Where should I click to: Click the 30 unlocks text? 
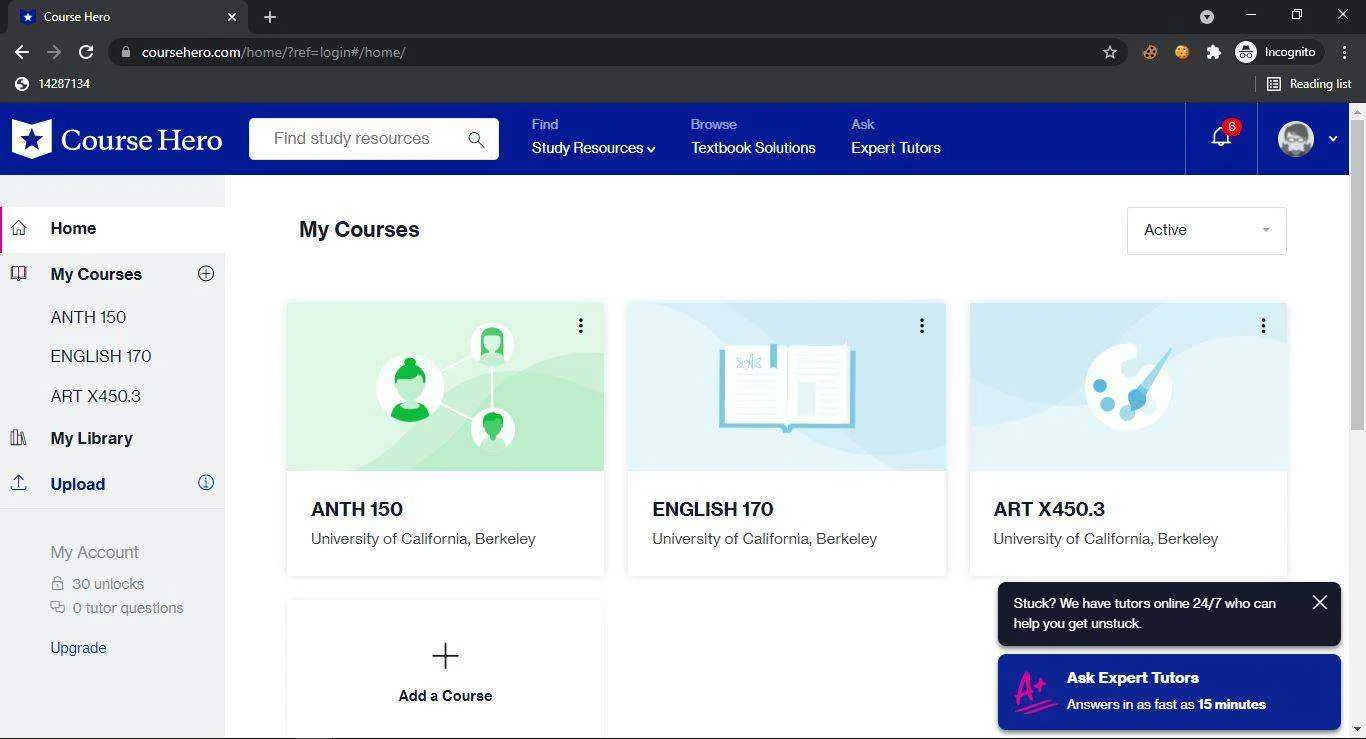[x=108, y=584]
